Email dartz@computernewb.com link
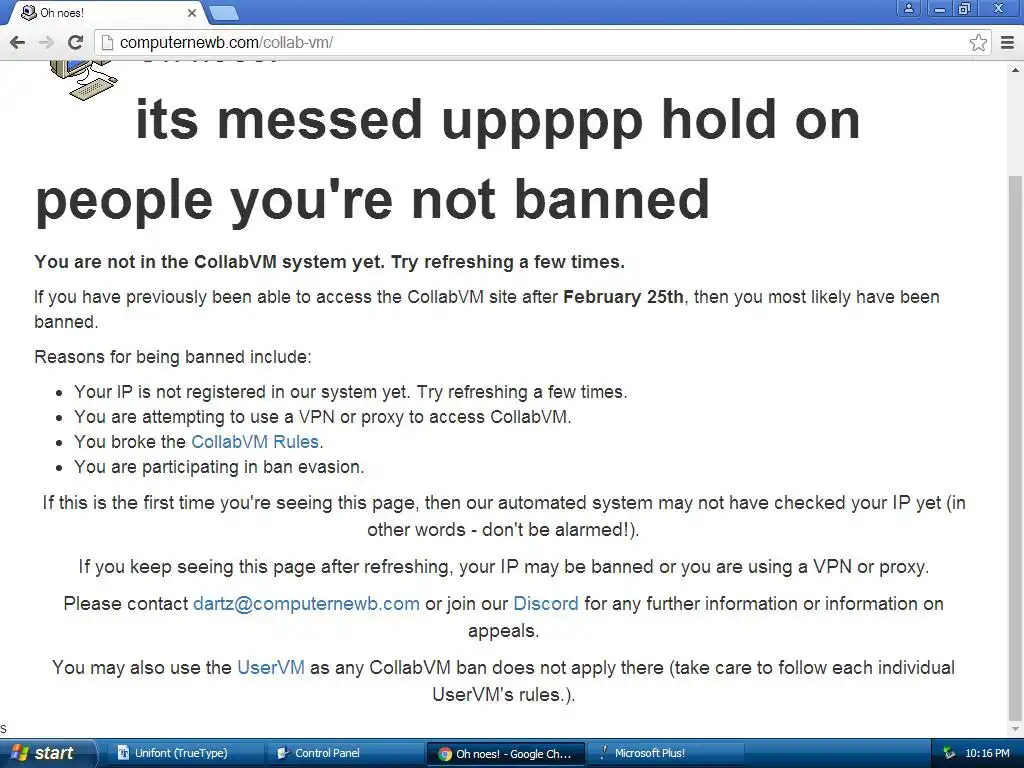This screenshot has width=1024, height=768. pos(306,603)
